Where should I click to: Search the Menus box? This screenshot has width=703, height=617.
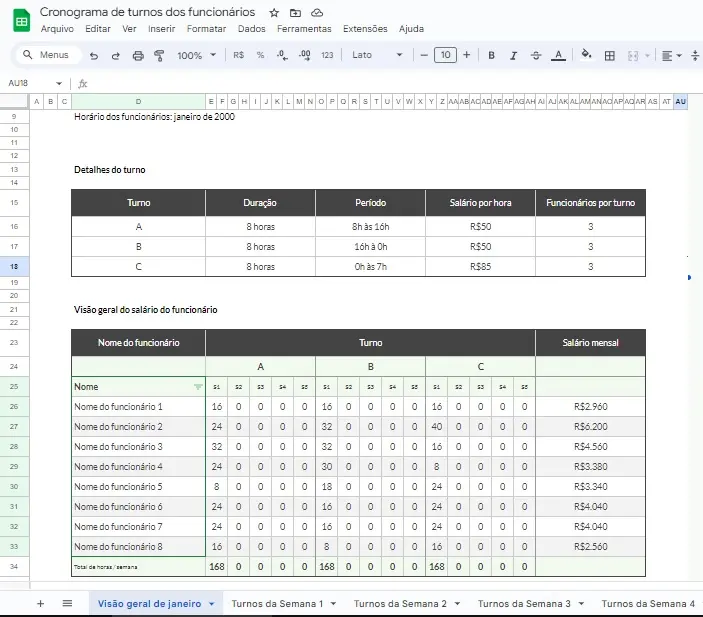tap(49, 55)
